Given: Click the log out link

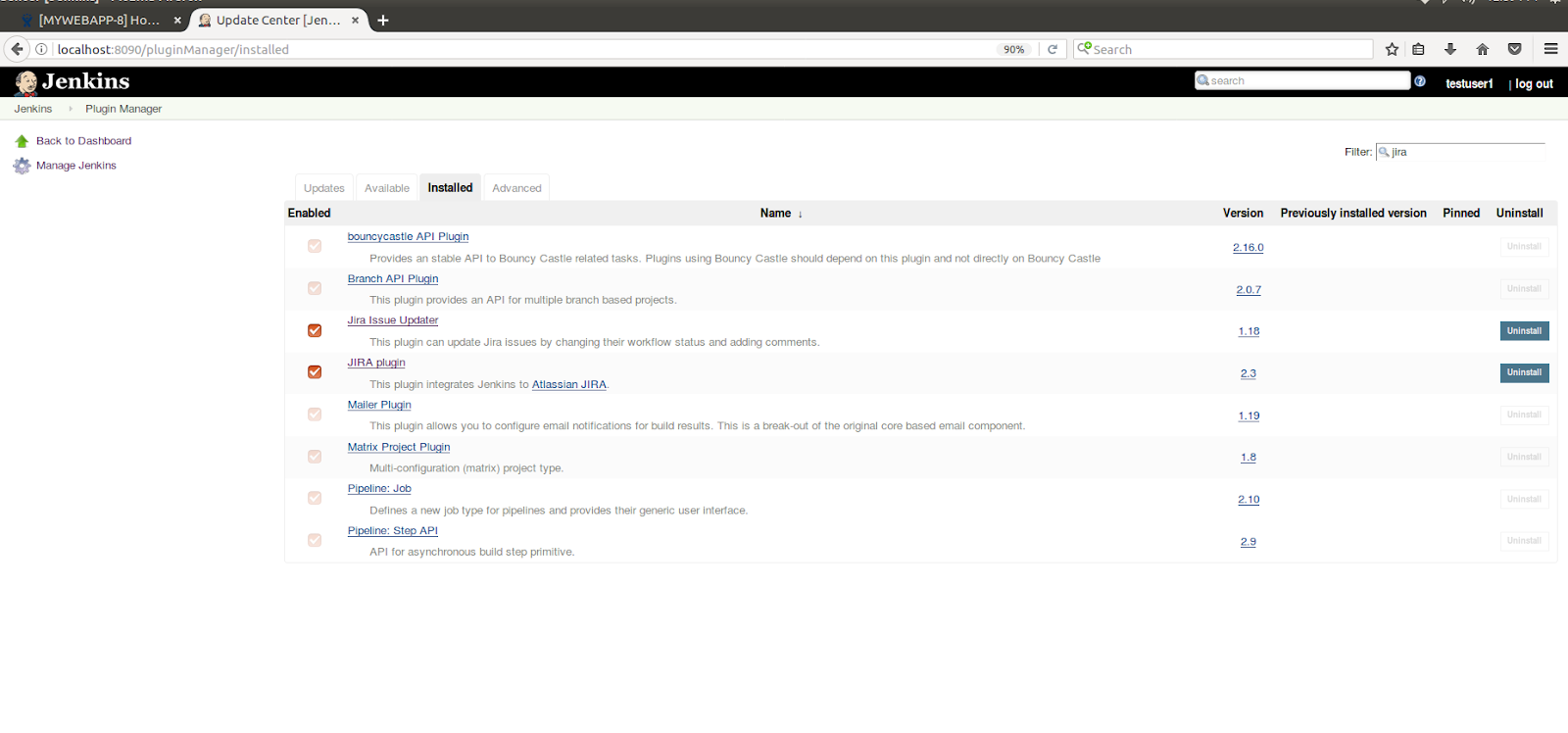Looking at the screenshot, I should pyautogui.click(x=1534, y=83).
